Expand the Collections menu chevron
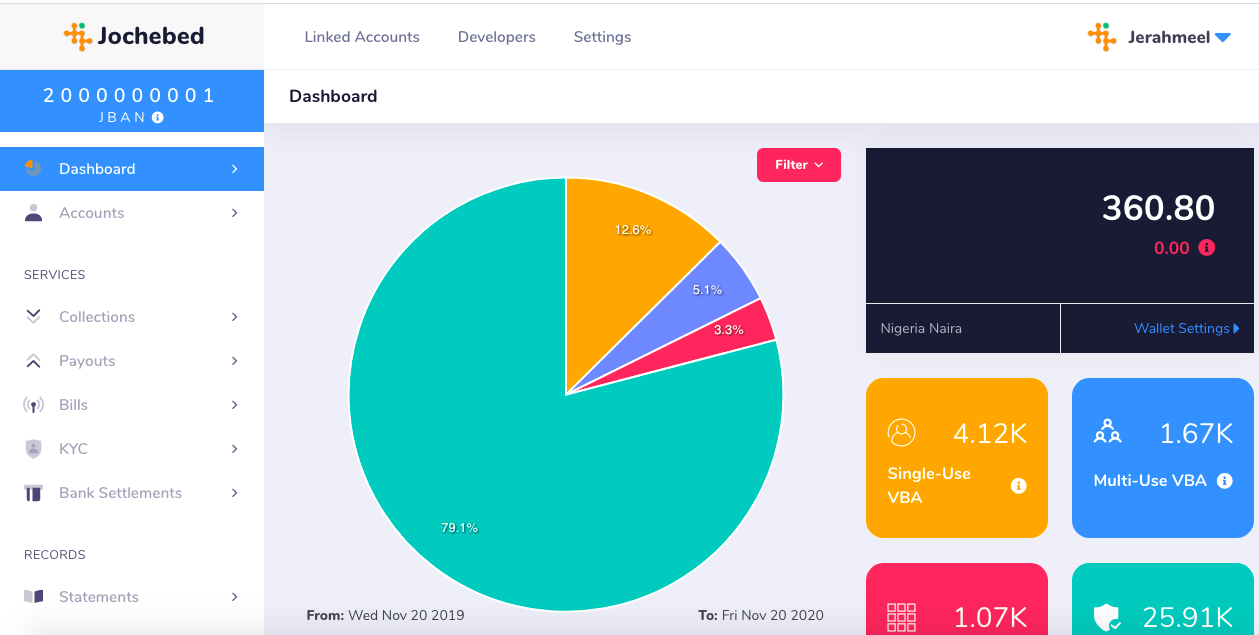Viewport: 1259px width, 635px height. [235, 317]
